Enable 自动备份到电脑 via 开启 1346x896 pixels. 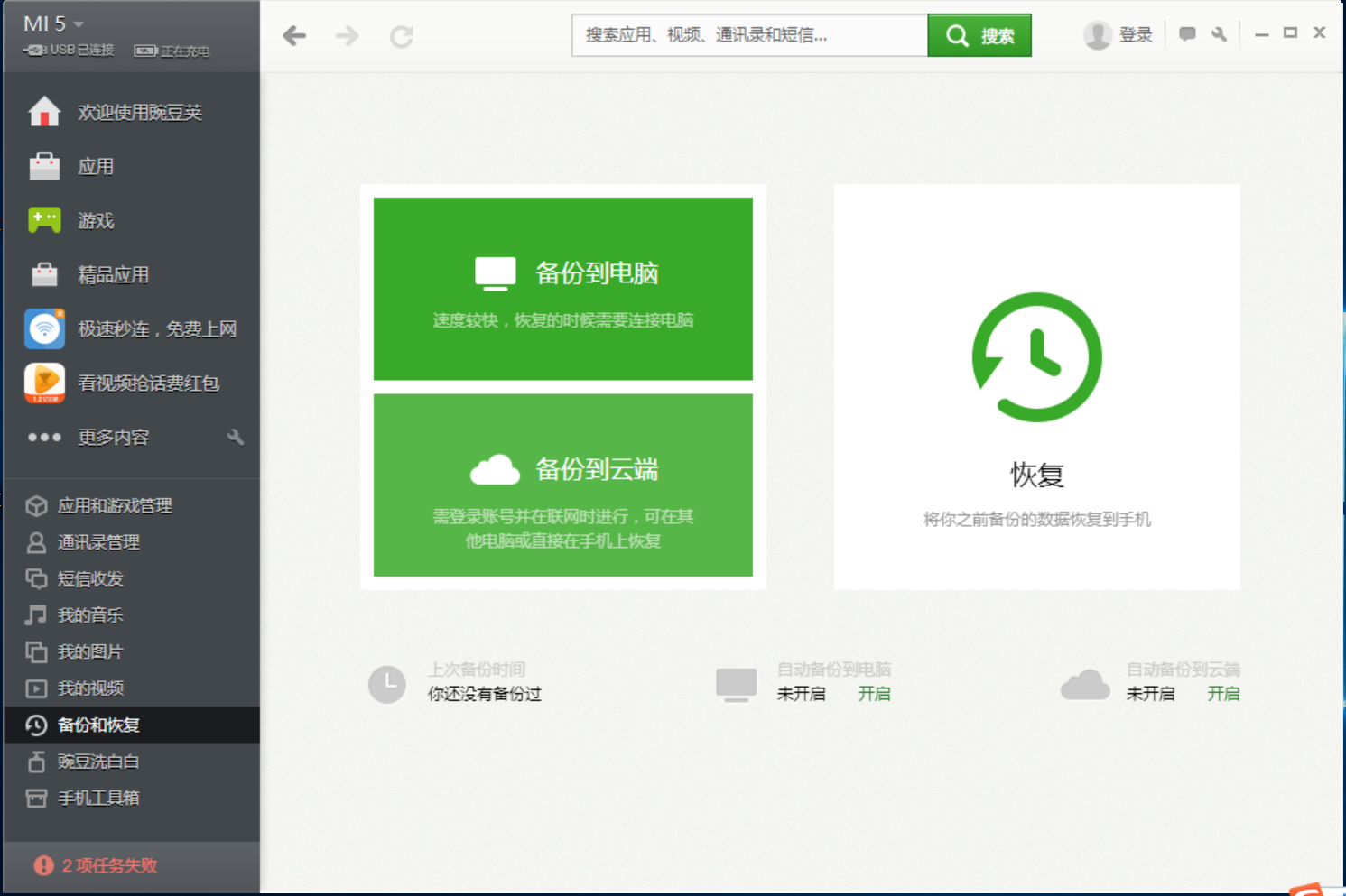tap(874, 694)
